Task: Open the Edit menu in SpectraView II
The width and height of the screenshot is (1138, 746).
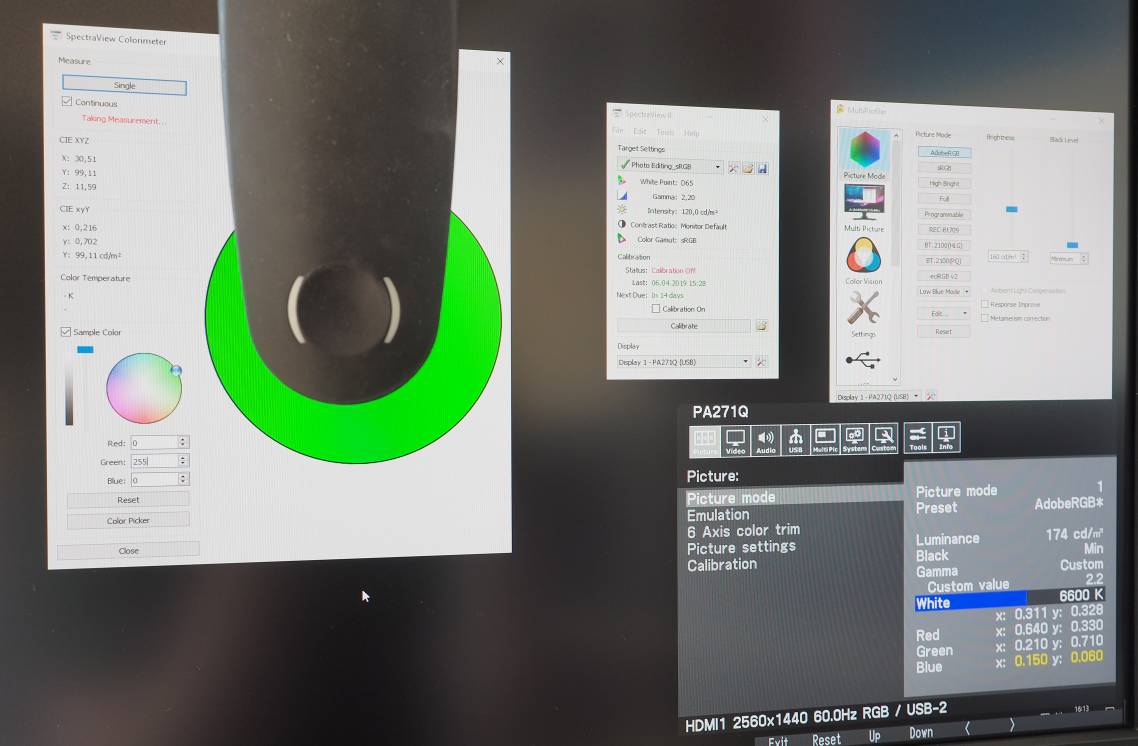Action: [x=640, y=132]
